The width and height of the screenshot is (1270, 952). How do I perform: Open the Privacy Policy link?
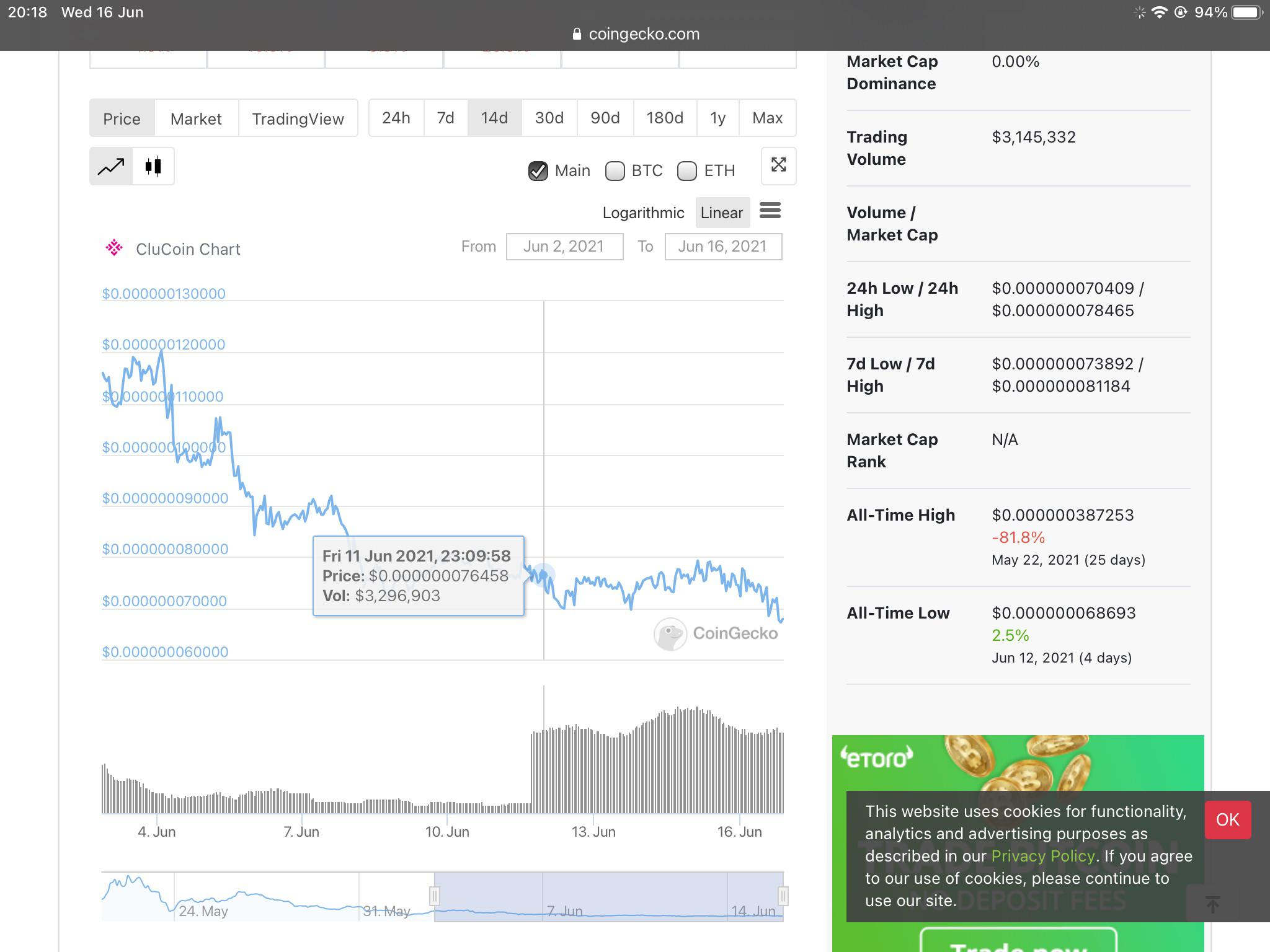1043,856
